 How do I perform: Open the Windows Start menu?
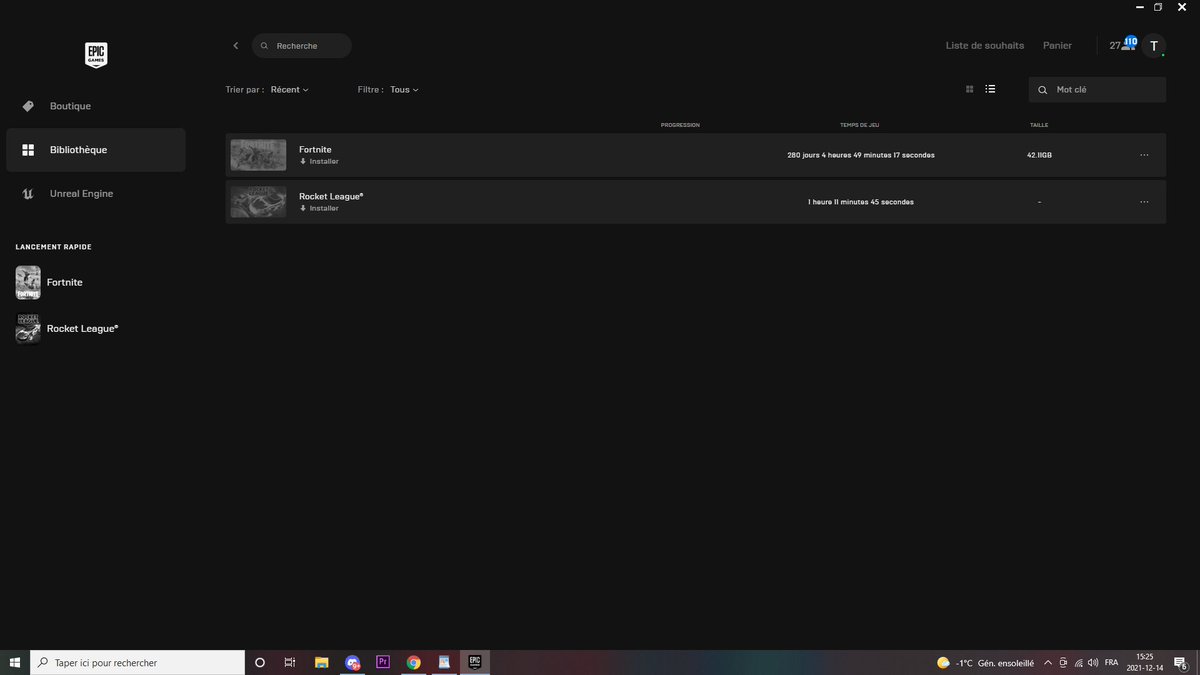point(15,662)
